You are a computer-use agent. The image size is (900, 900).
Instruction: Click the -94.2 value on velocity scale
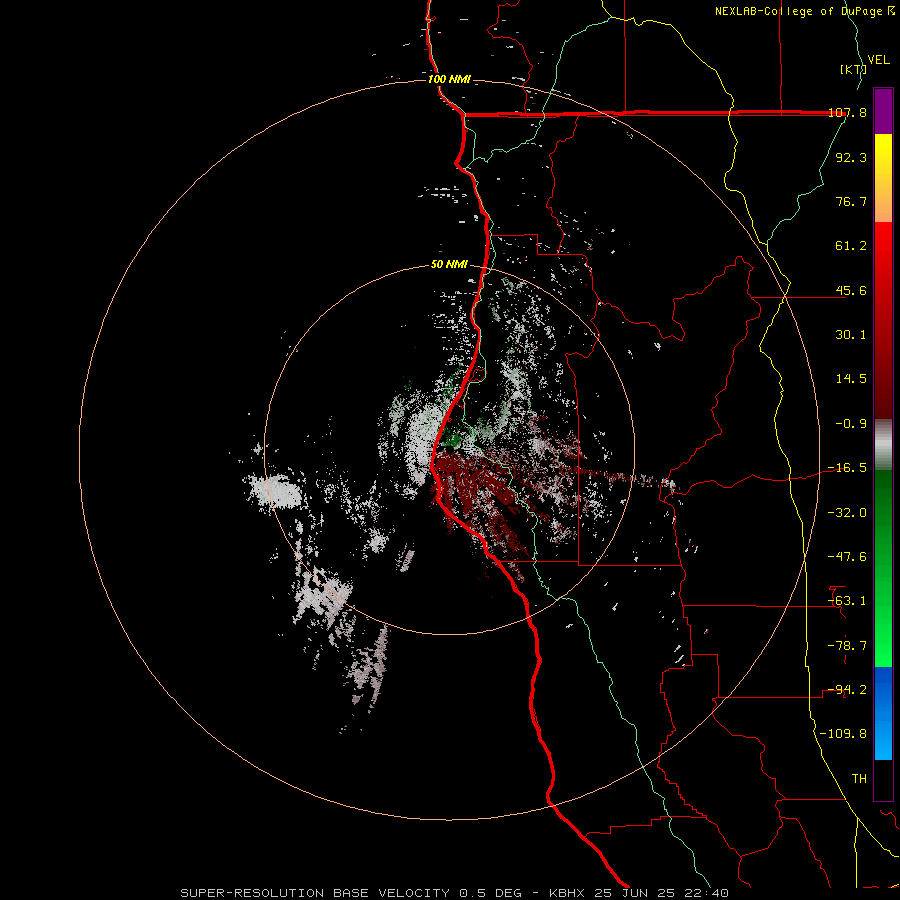pyautogui.click(x=847, y=690)
